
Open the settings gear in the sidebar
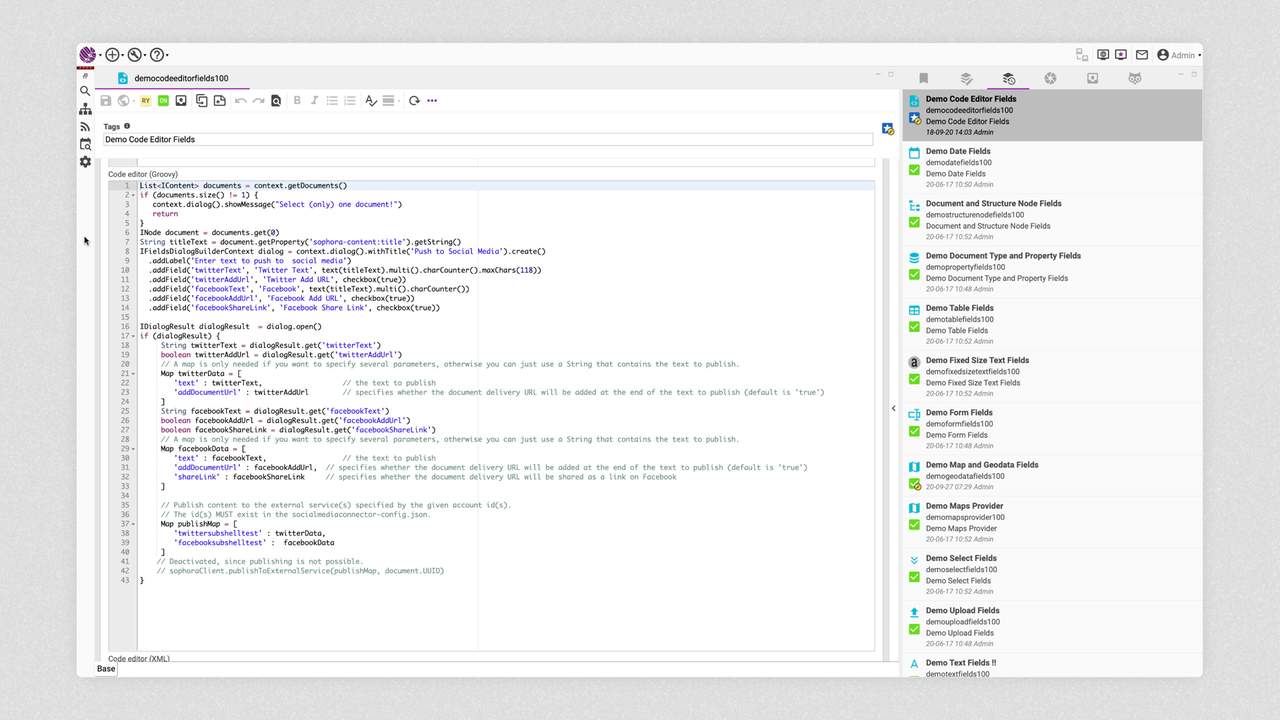85,162
